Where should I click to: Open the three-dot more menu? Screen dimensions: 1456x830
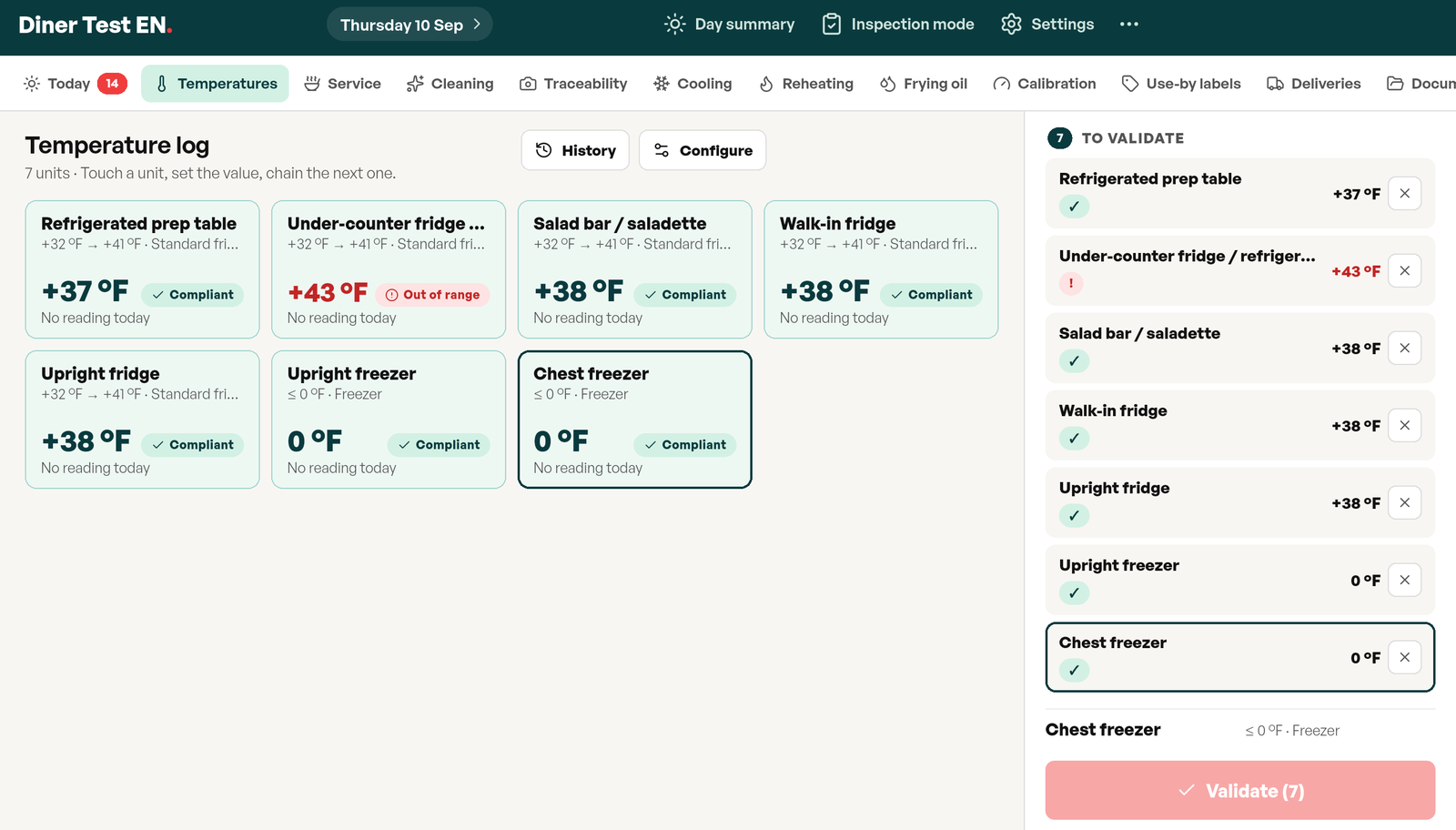1129,25
